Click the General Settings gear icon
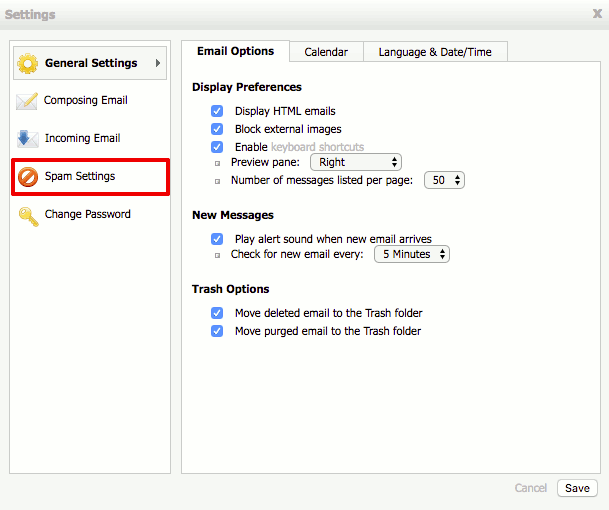This screenshot has height=510, width=609. (x=28, y=63)
